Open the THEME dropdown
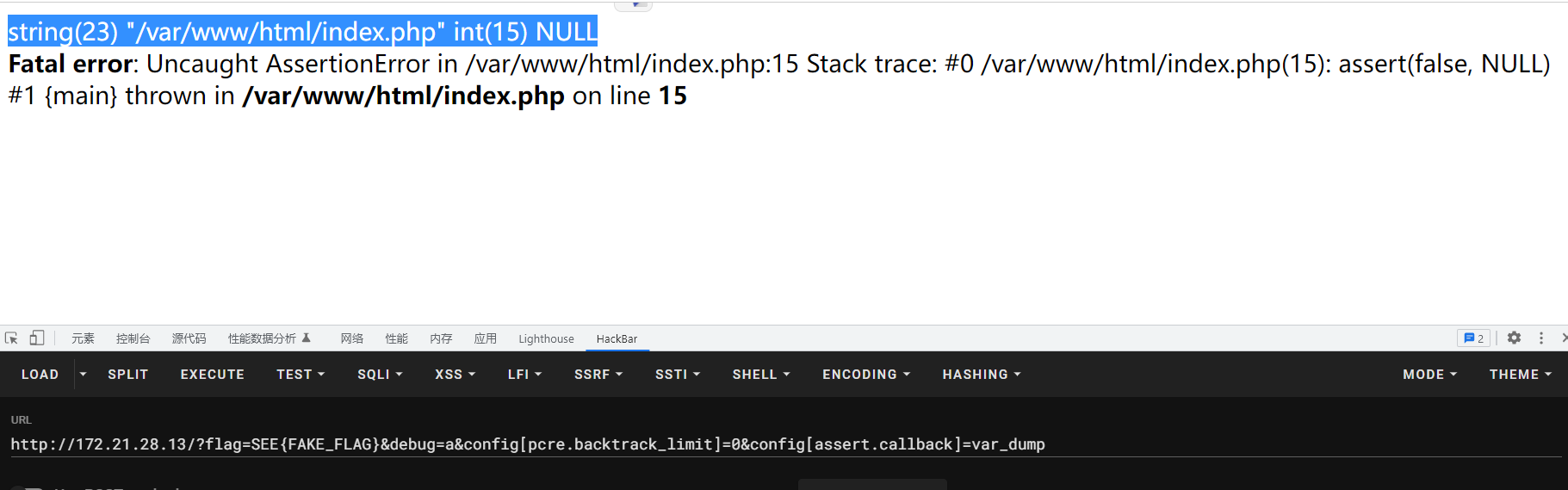Screen dimensions: 1568x490 tap(1521, 375)
